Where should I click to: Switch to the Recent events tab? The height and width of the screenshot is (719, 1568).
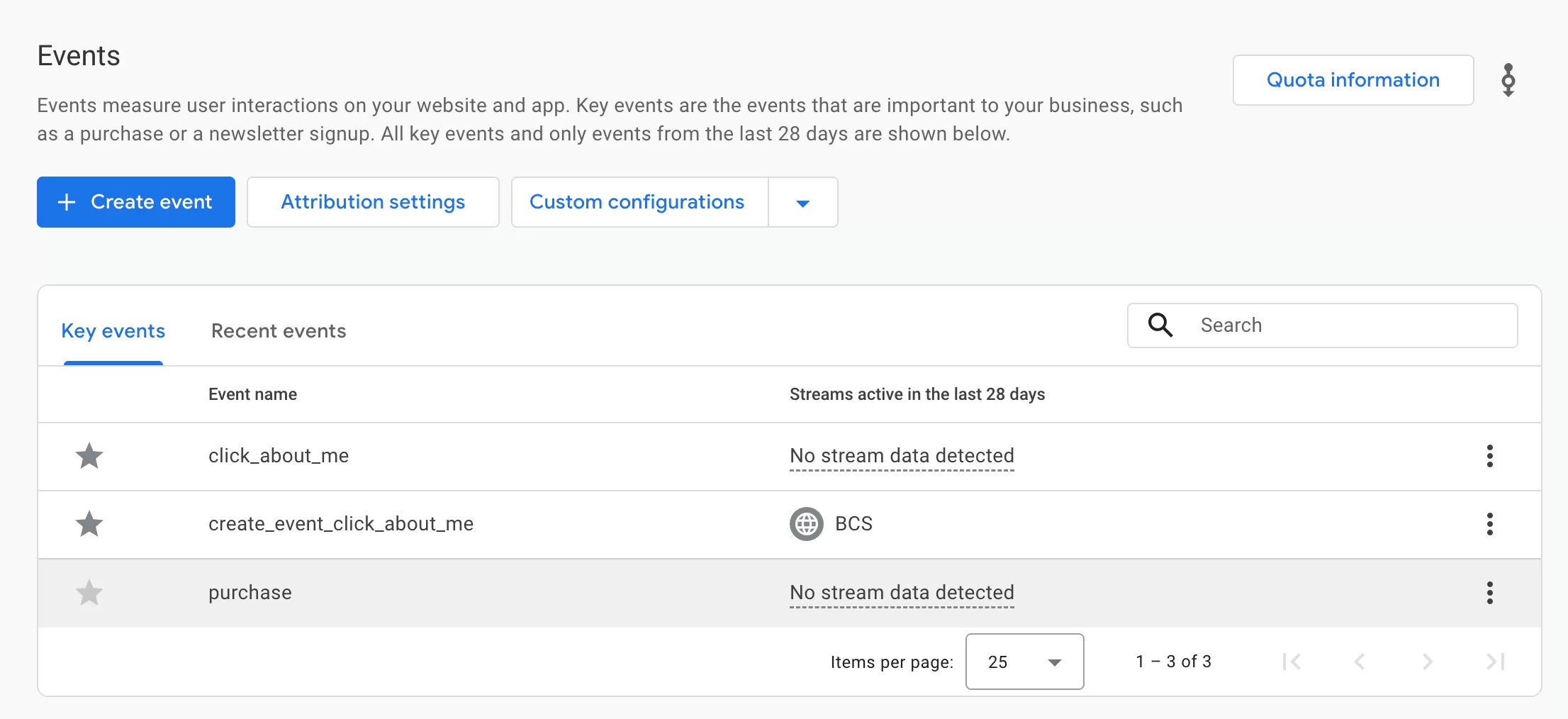coord(279,331)
